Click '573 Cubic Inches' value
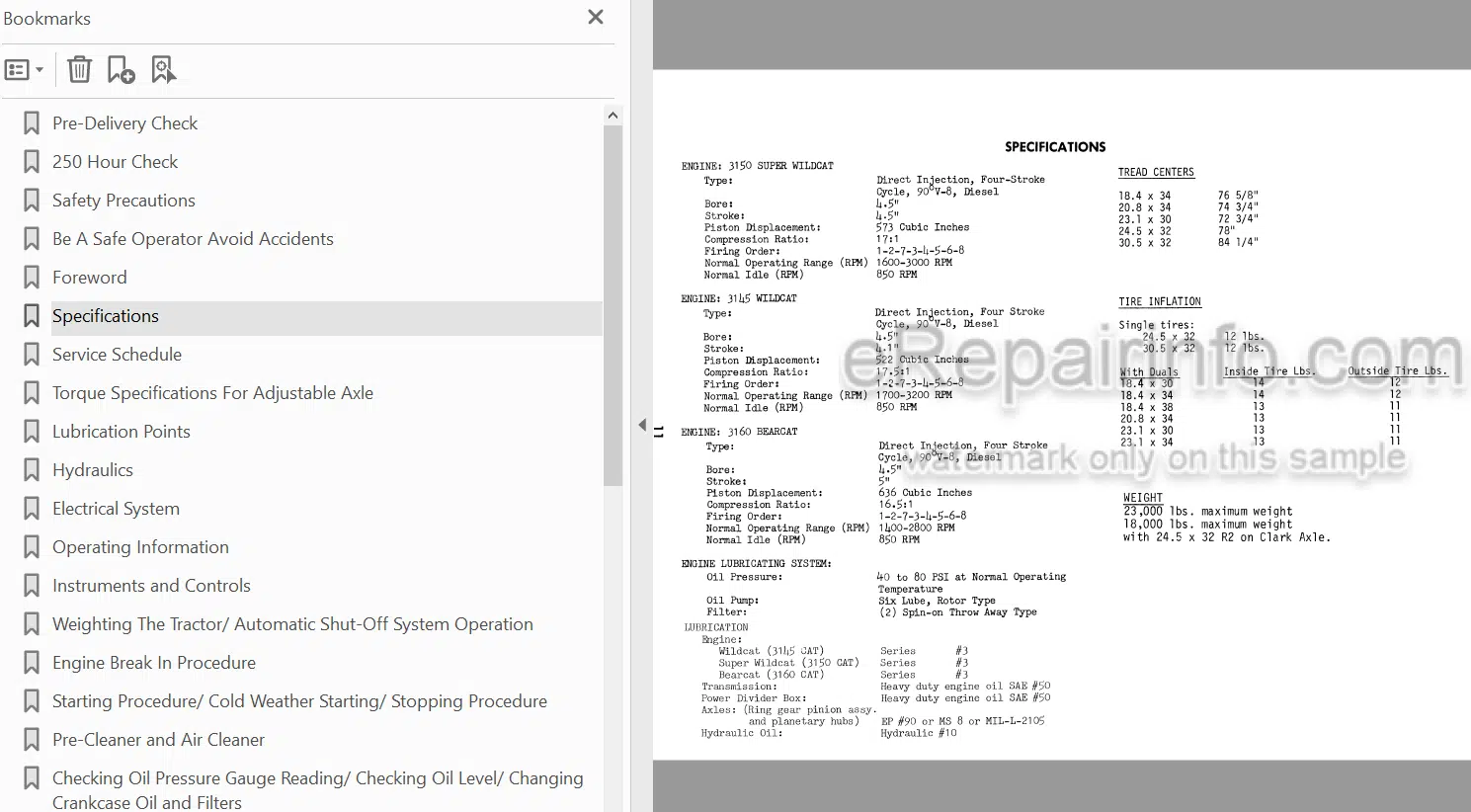 click(x=923, y=227)
